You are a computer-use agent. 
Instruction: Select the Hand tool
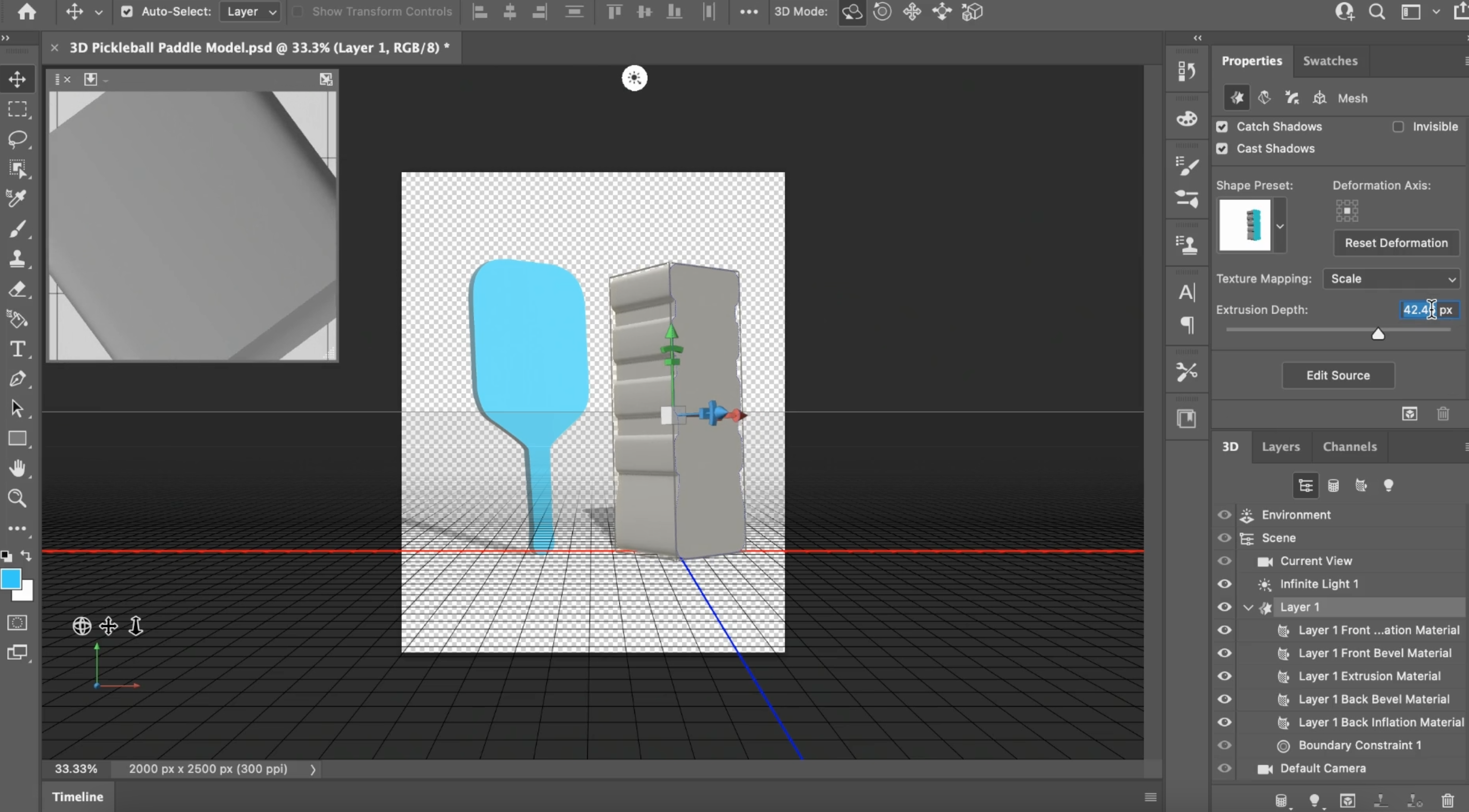click(17, 468)
